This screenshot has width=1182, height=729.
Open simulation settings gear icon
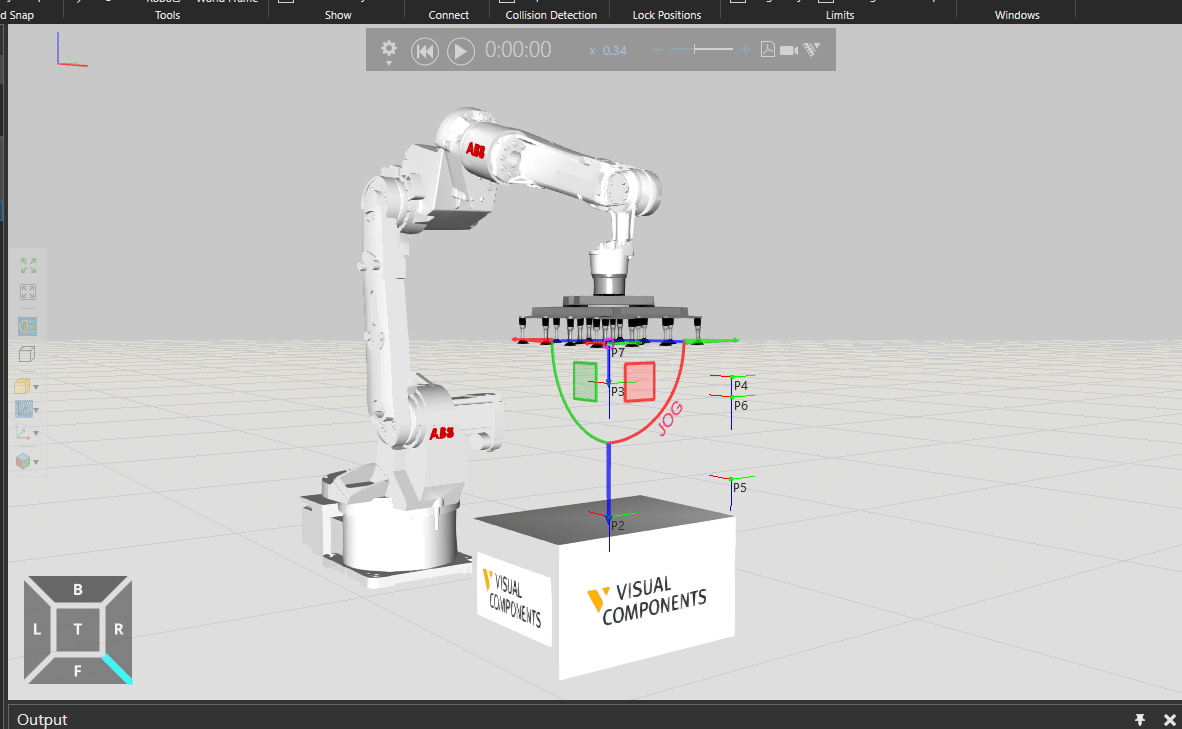(389, 50)
